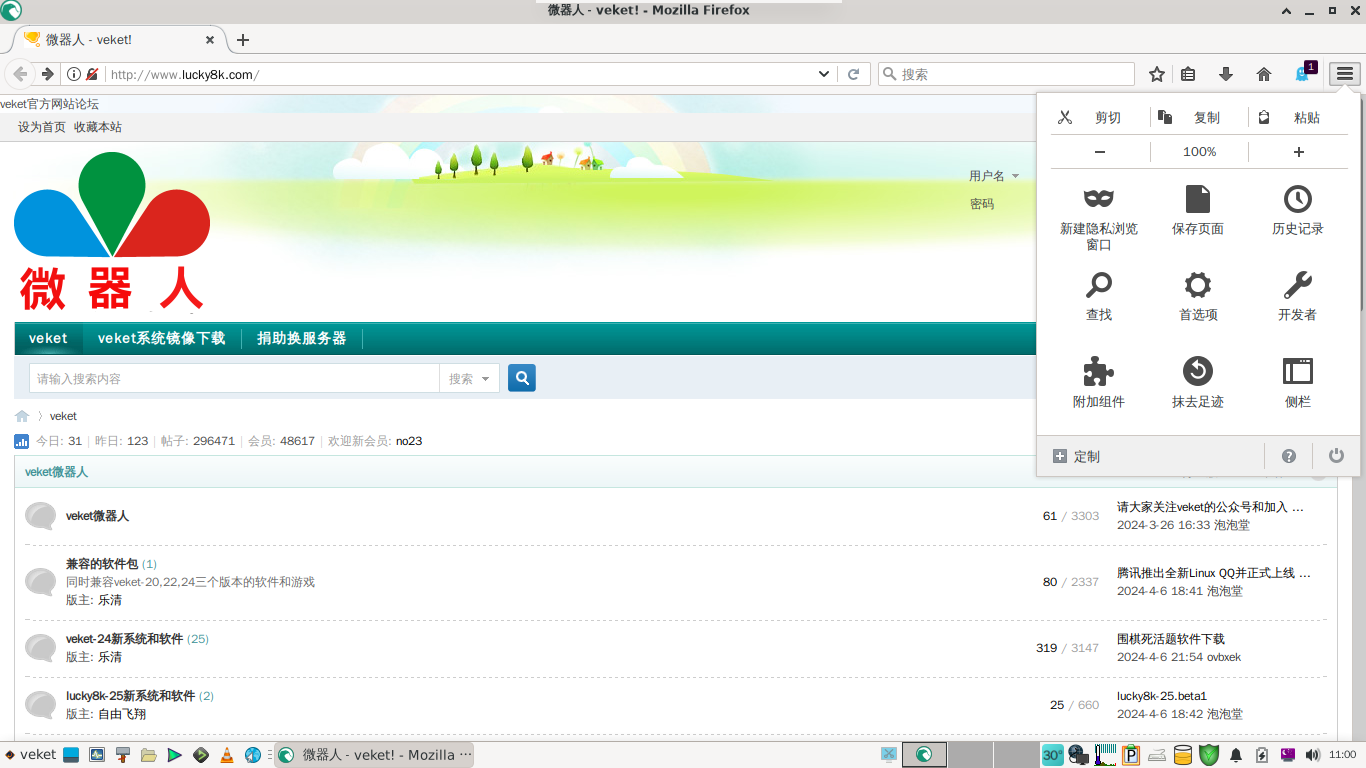Screen dimensions: 1366x768
Task: Click Customize (定制) in the menu footer
Action: pyautogui.click(x=1076, y=456)
